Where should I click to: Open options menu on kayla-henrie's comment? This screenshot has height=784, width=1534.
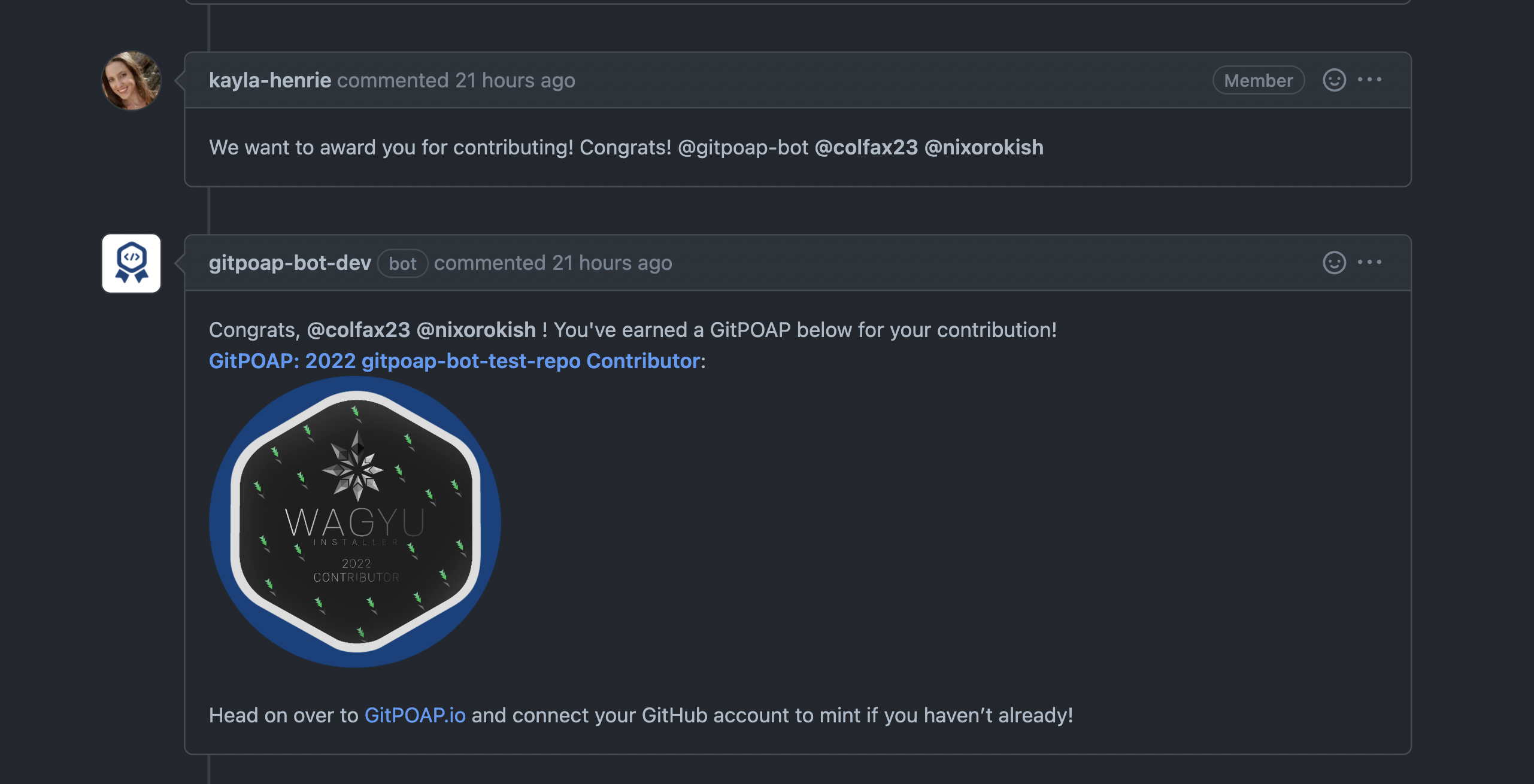click(1369, 80)
